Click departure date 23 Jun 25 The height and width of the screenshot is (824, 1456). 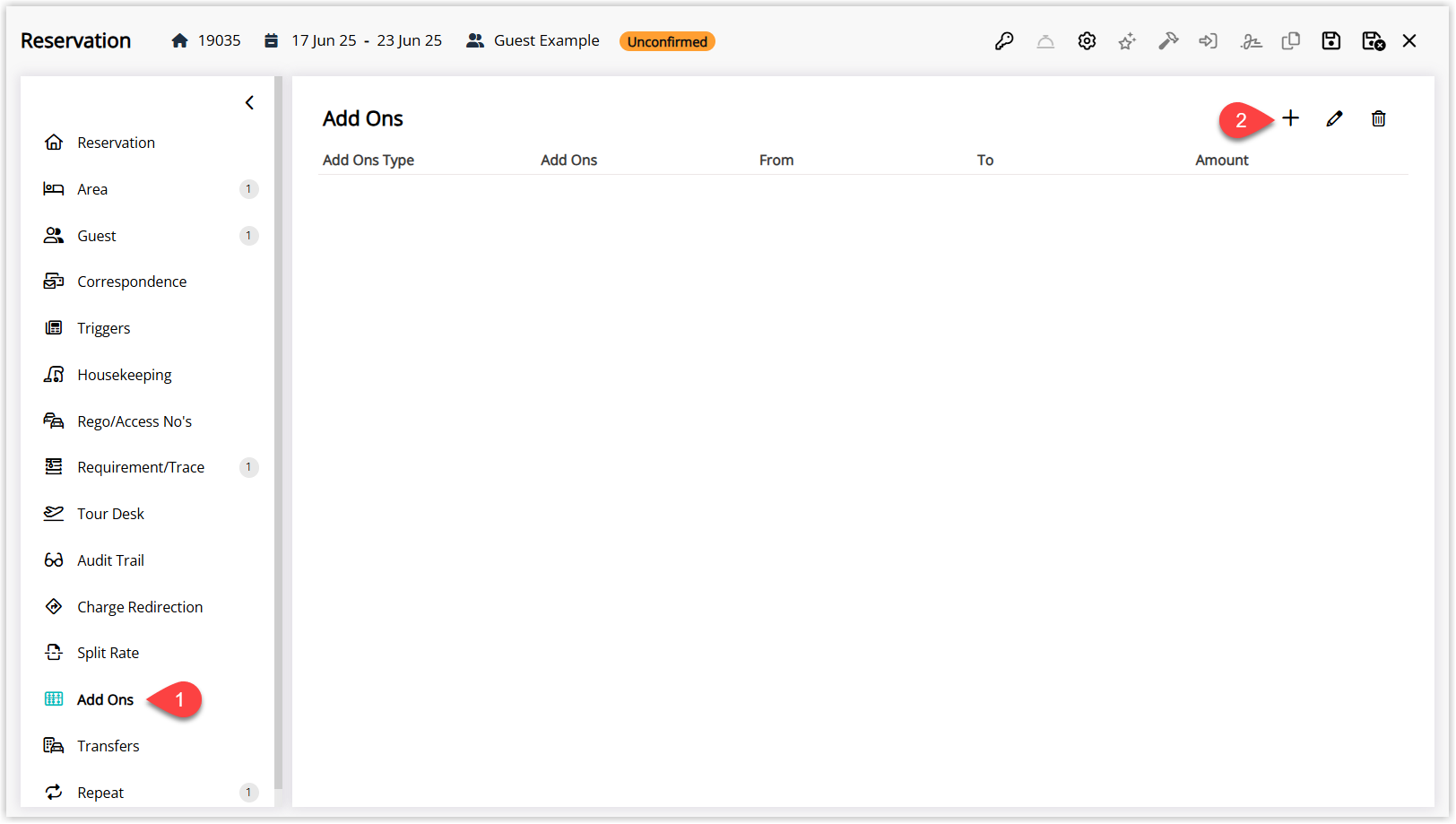click(x=409, y=40)
